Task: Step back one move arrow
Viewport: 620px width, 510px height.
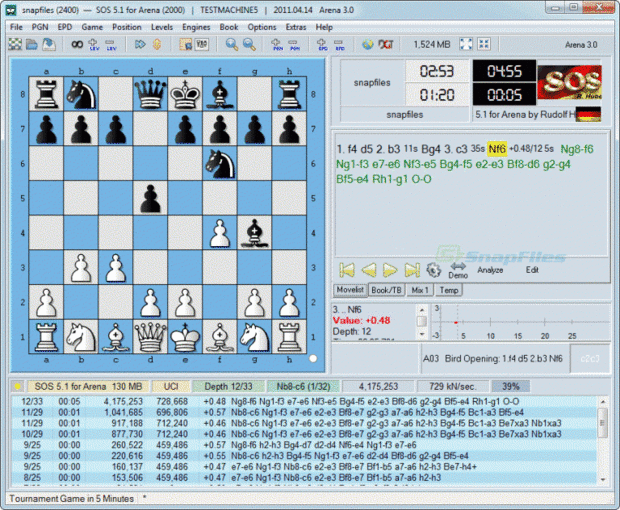Action: (x=368, y=269)
